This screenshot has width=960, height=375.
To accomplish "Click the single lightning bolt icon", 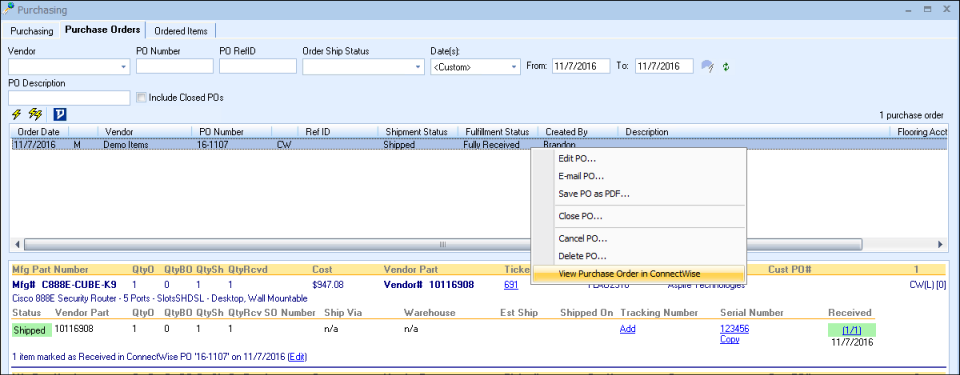I will (17, 115).
